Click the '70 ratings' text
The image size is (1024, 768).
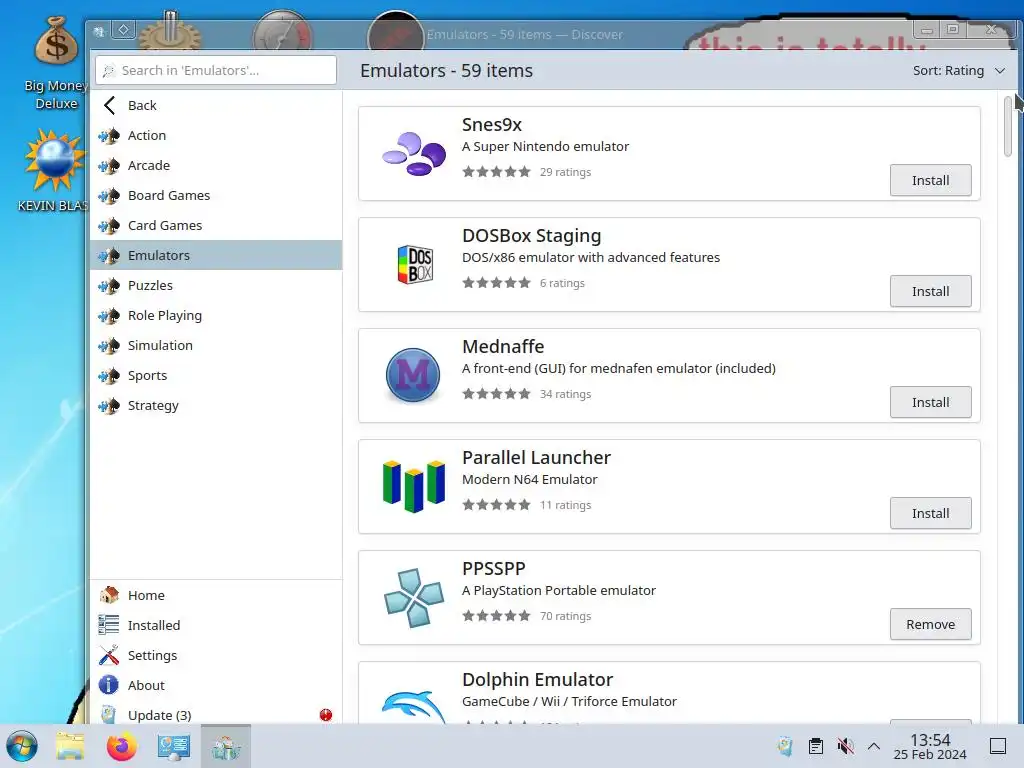coord(566,616)
